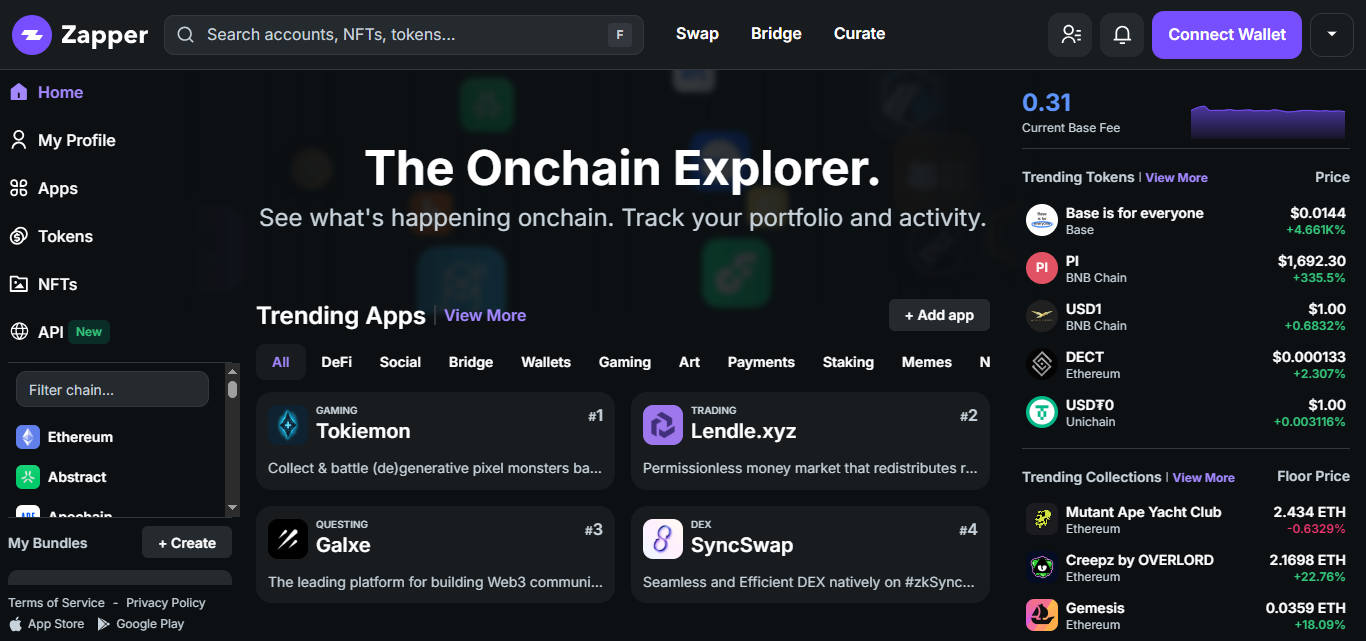This screenshot has width=1366, height=641.
Task: Click the 0.31 Current Base Fee value
Action: click(x=1047, y=102)
